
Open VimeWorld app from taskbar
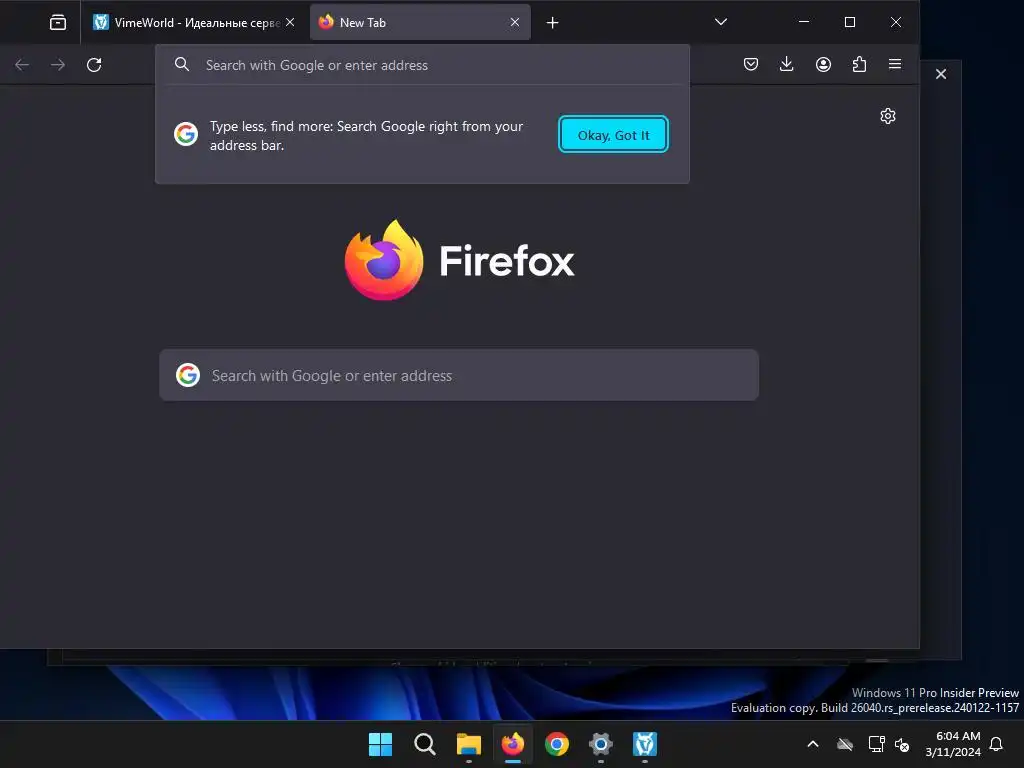645,744
